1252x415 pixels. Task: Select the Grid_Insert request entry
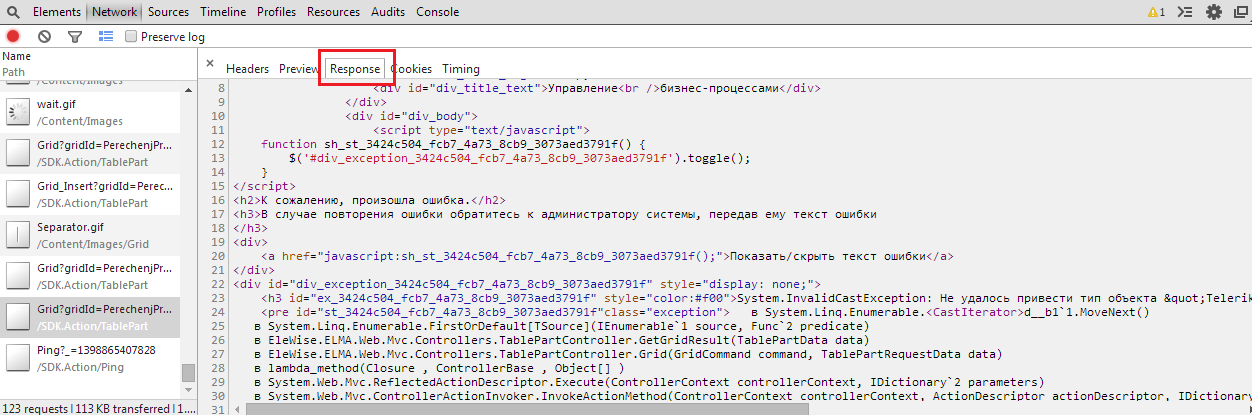click(x=90, y=194)
